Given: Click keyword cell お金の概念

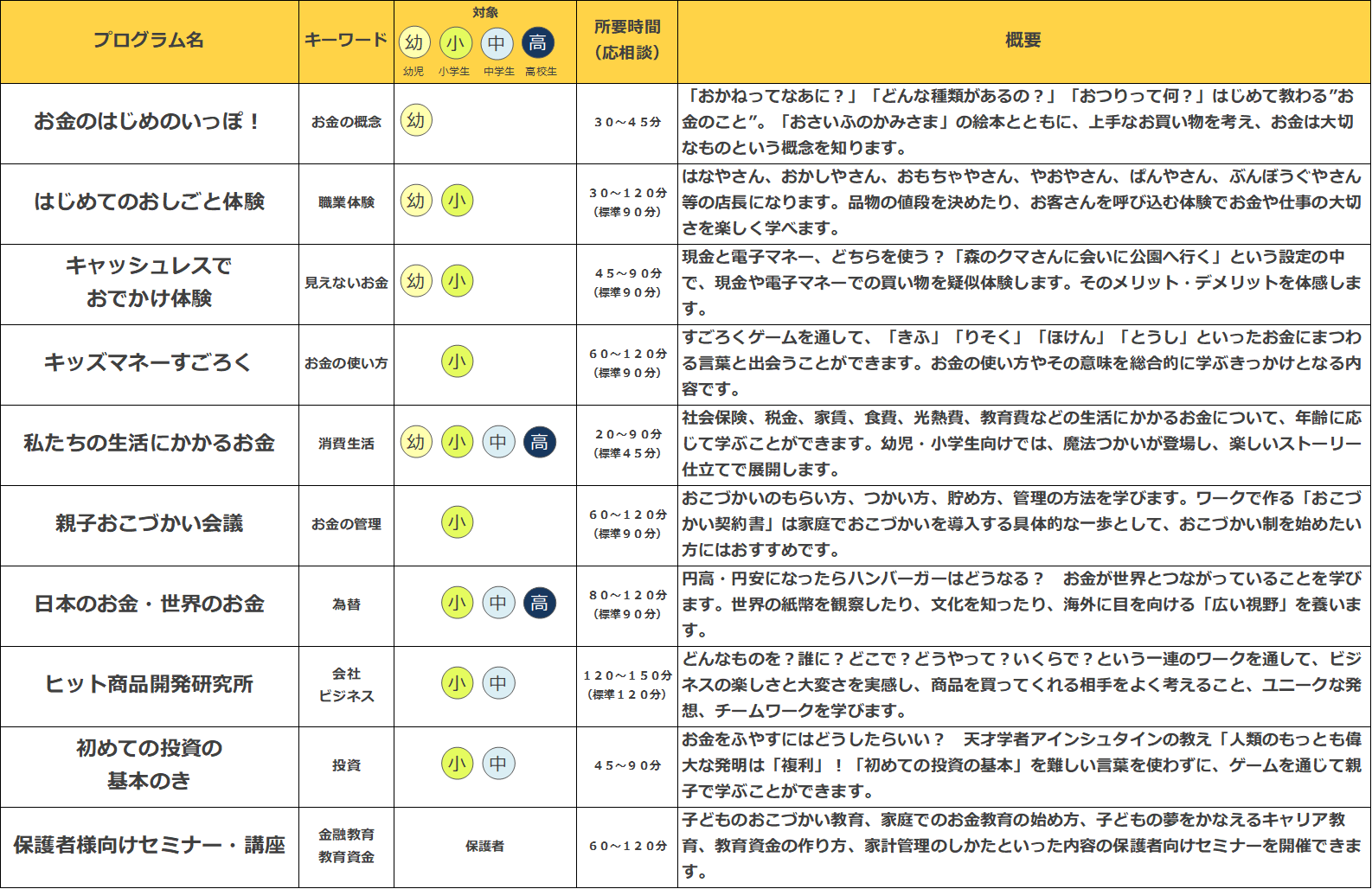Looking at the screenshot, I should [346, 123].
